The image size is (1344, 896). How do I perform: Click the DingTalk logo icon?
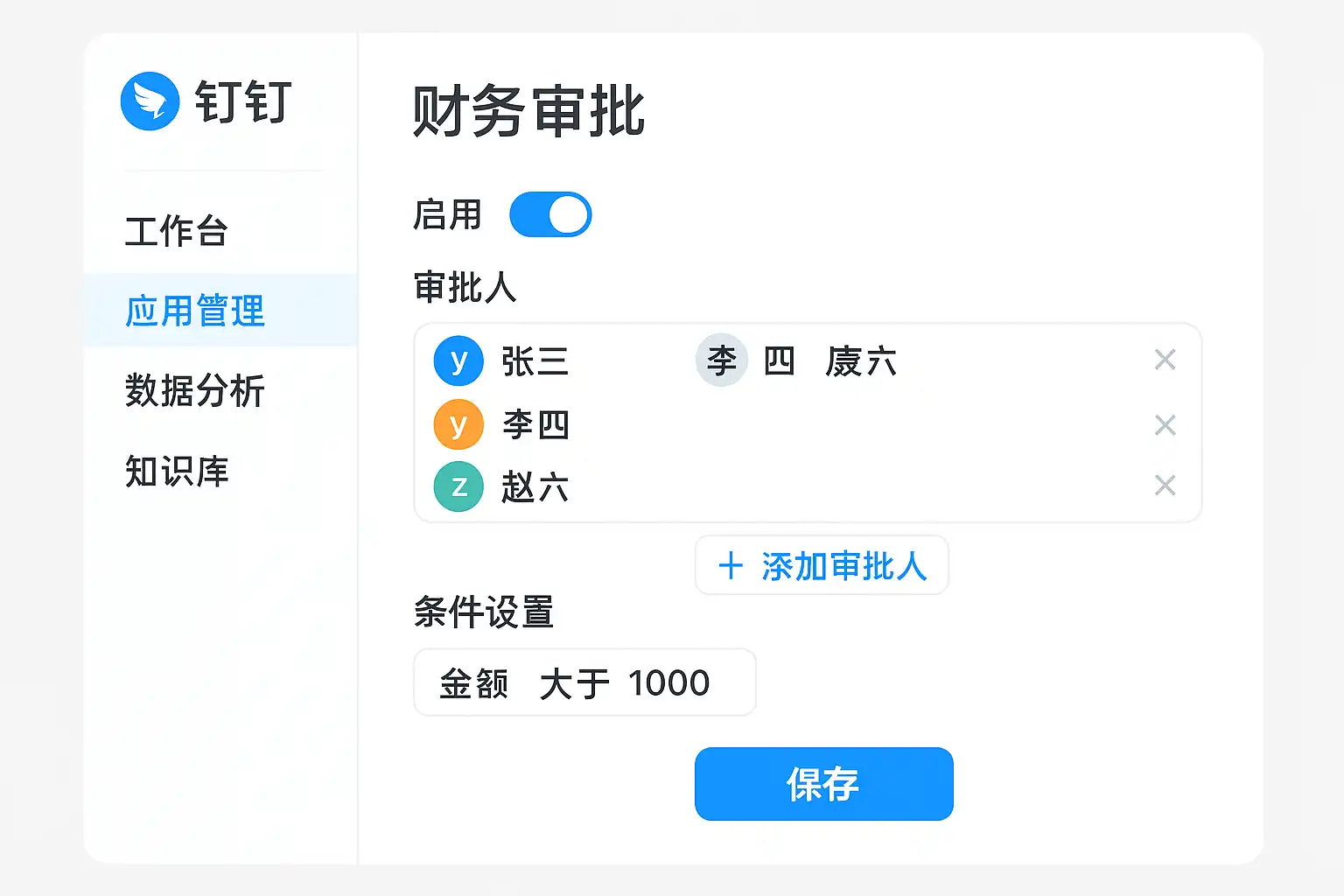coord(150,101)
